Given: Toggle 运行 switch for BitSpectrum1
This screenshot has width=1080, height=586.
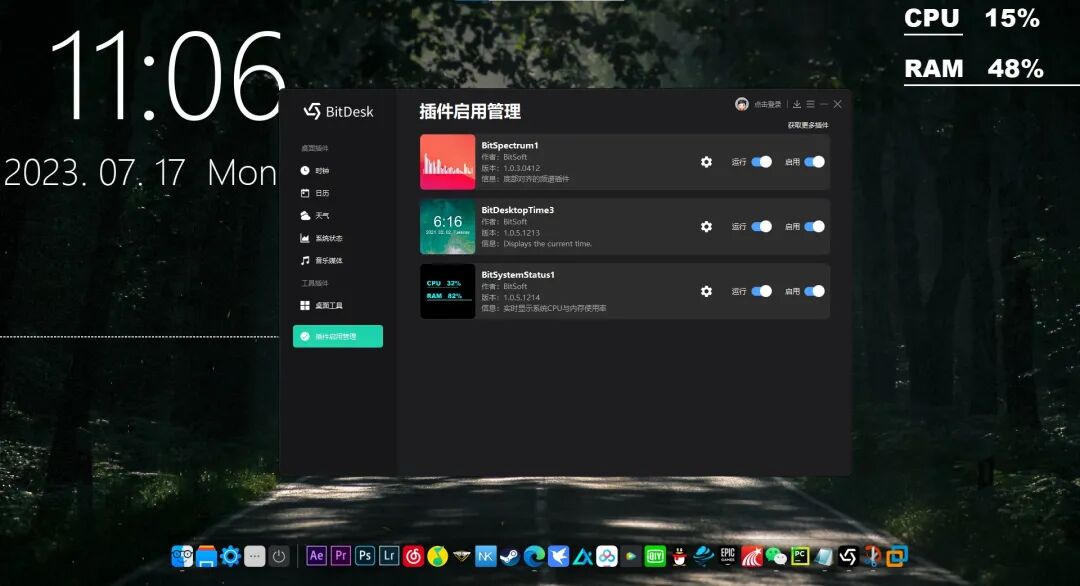Looking at the screenshot, I should (x=761, y=162).
